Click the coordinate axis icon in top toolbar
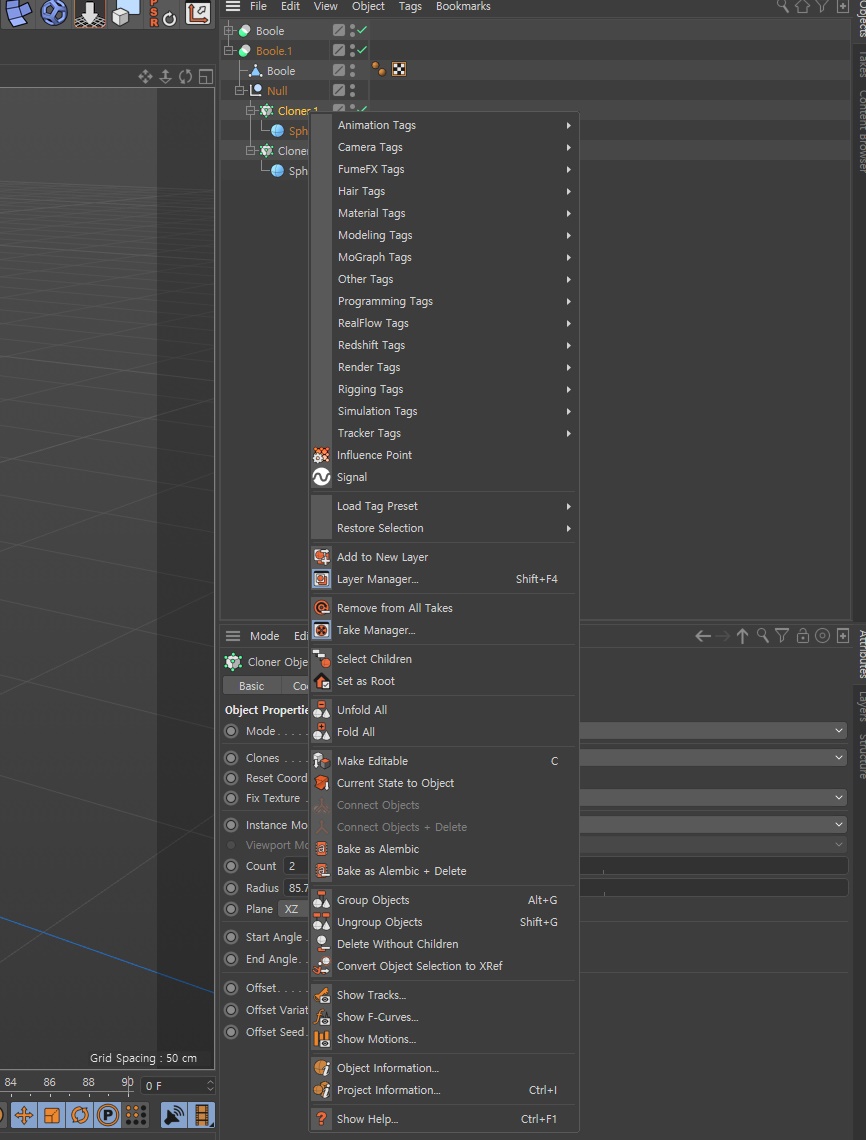This screenshot has width=866, height=1140. pos(198,13)
